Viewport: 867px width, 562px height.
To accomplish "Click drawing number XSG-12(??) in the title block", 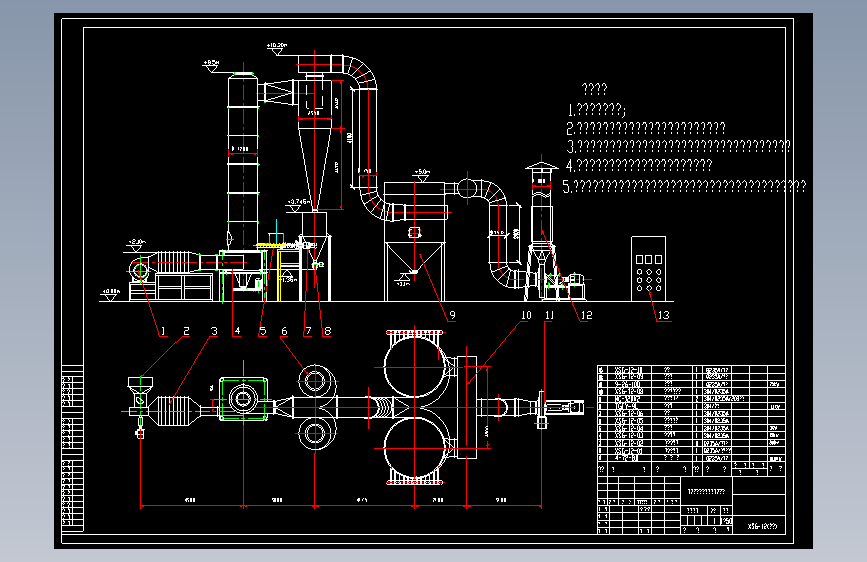I will coord(762,526).
